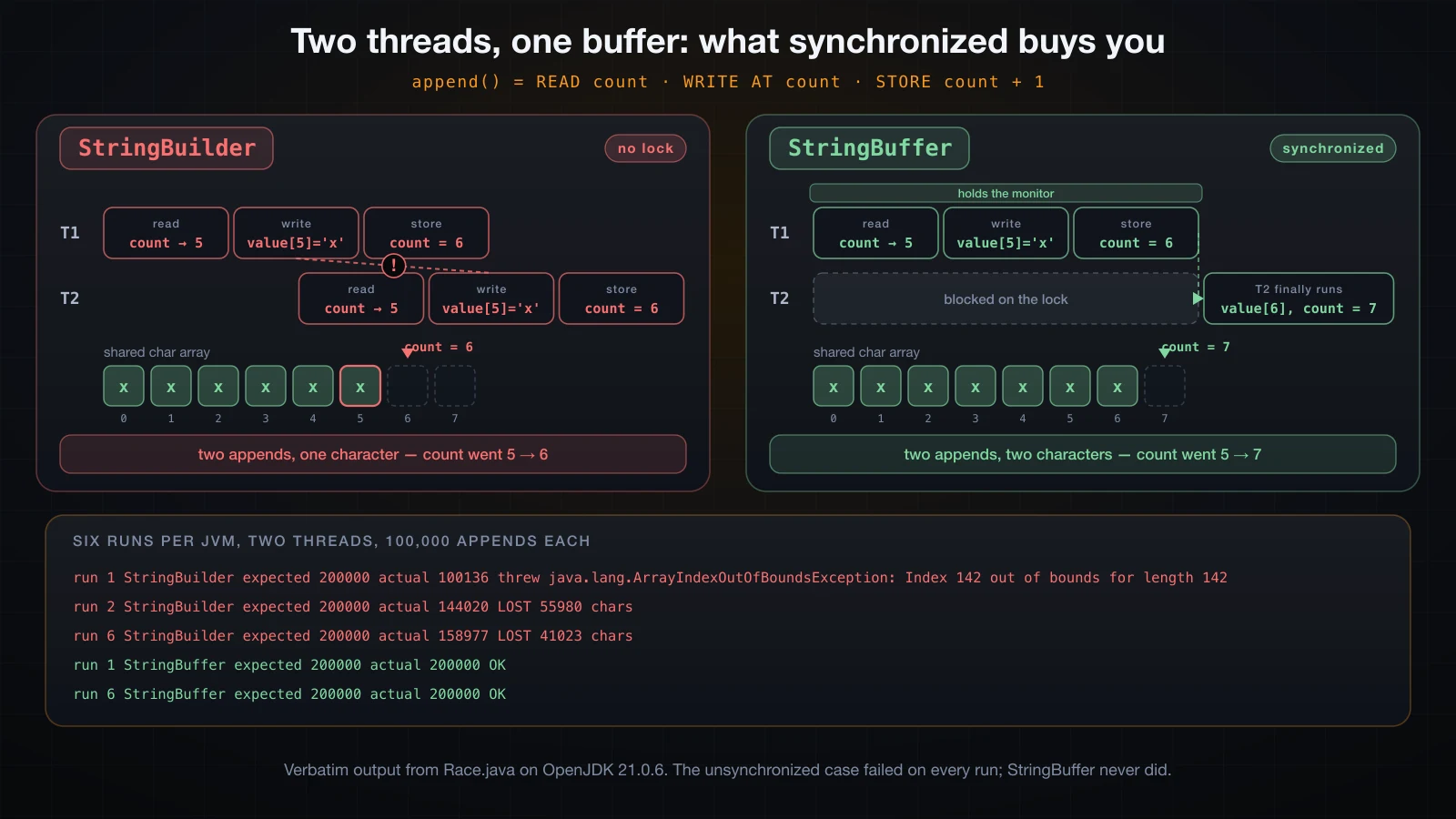Click the red count = 6 pointer marker
Image resolution: width=1456 pixels, height=819 pixels.
(408, 352)
